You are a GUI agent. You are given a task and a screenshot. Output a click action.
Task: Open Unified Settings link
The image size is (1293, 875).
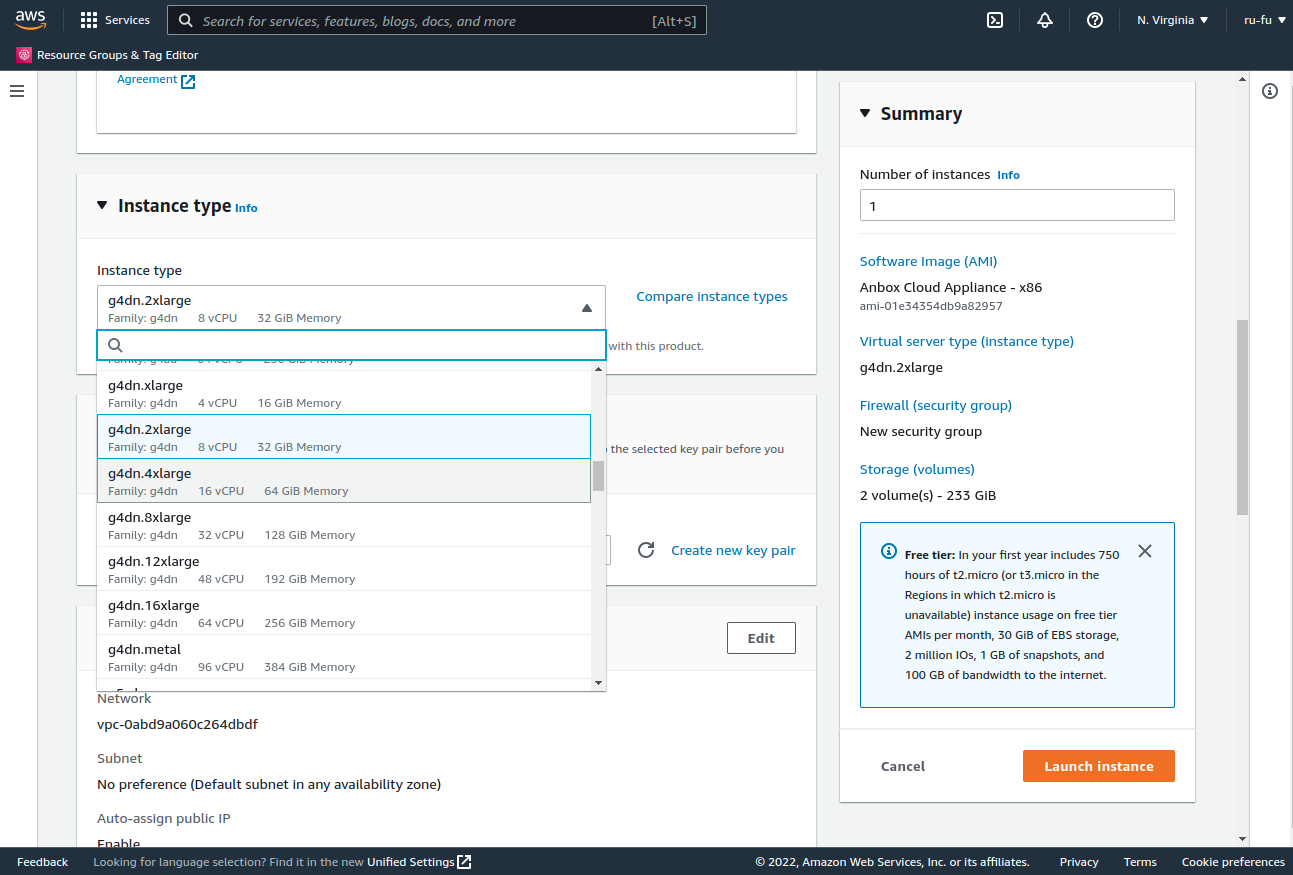coord(419,862)
